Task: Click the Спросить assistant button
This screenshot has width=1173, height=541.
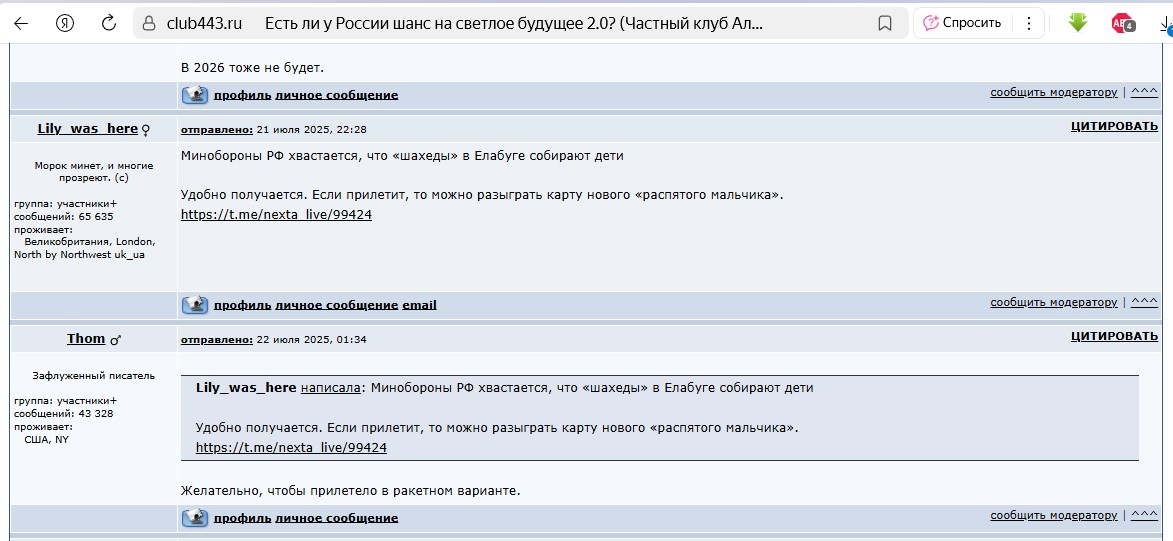Action: click(962, 23)
